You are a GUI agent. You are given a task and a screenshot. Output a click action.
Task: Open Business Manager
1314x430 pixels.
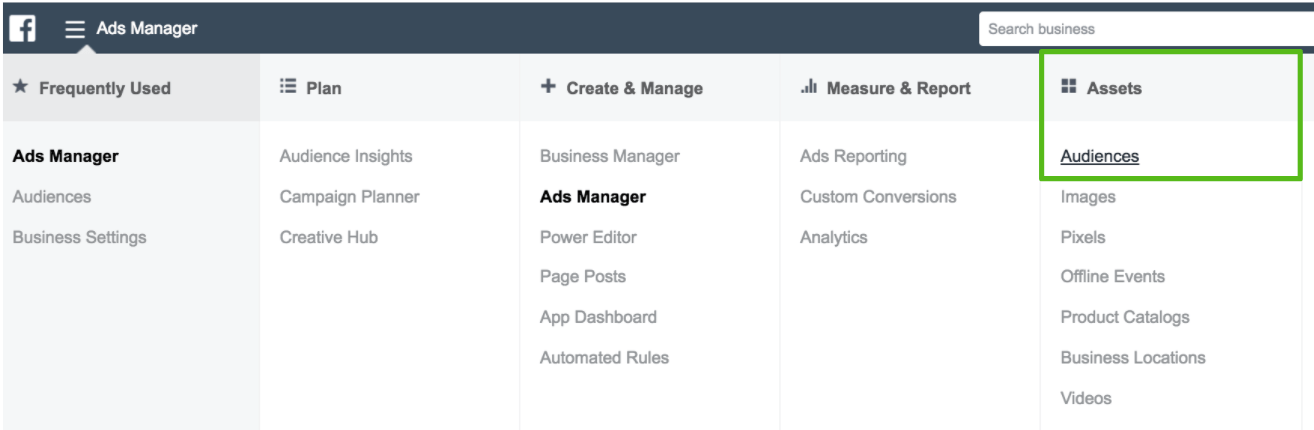(x=610, y=156)
